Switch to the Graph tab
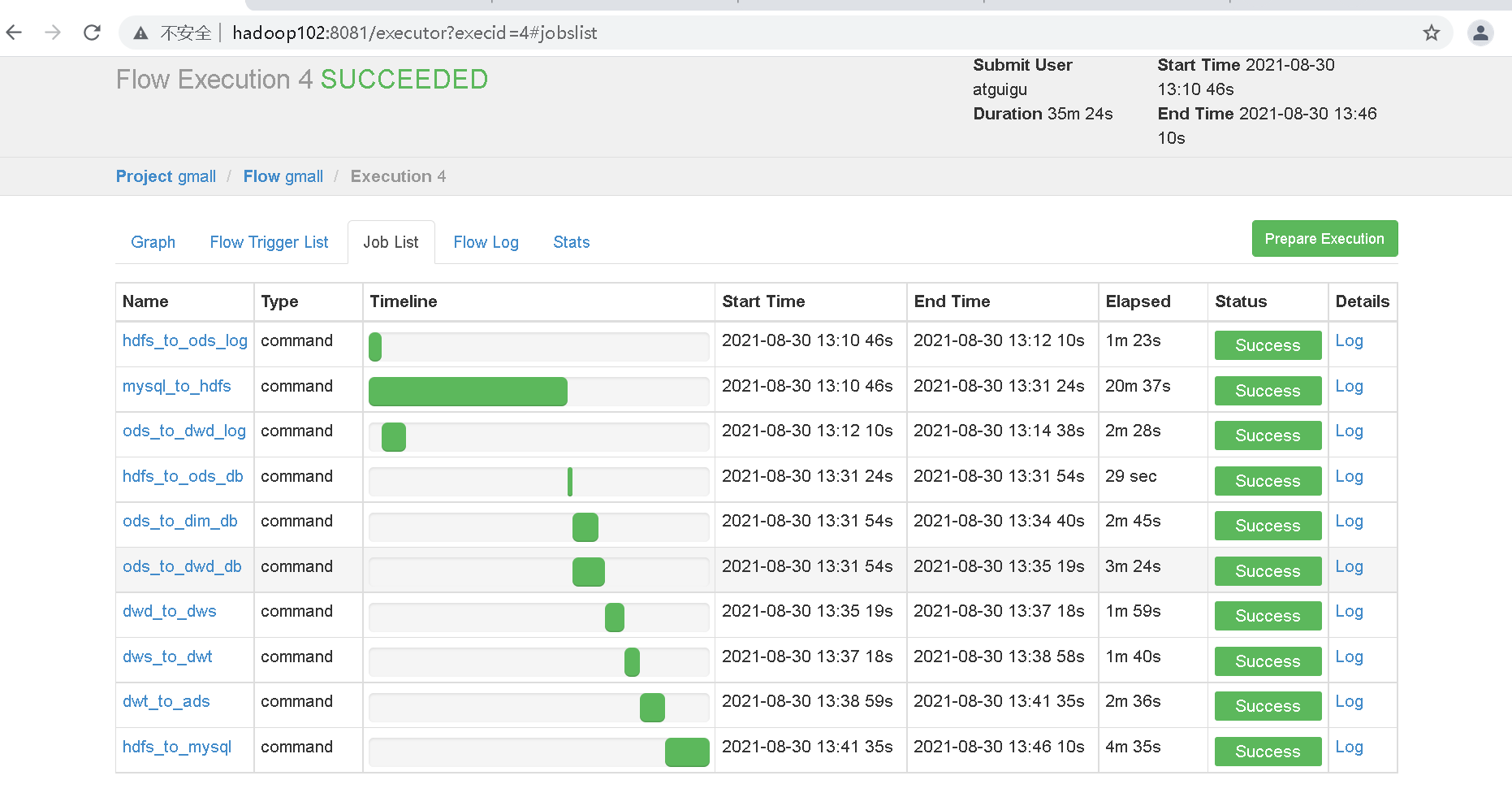This screenshot has width=1512, height=793. [153, 242]
